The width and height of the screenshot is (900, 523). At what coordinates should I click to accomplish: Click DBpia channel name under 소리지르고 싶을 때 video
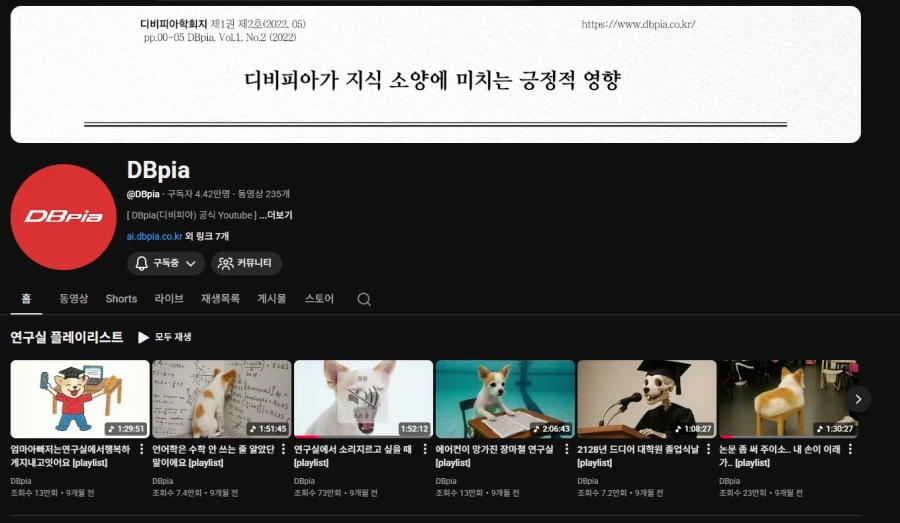(x=304, y=481)
